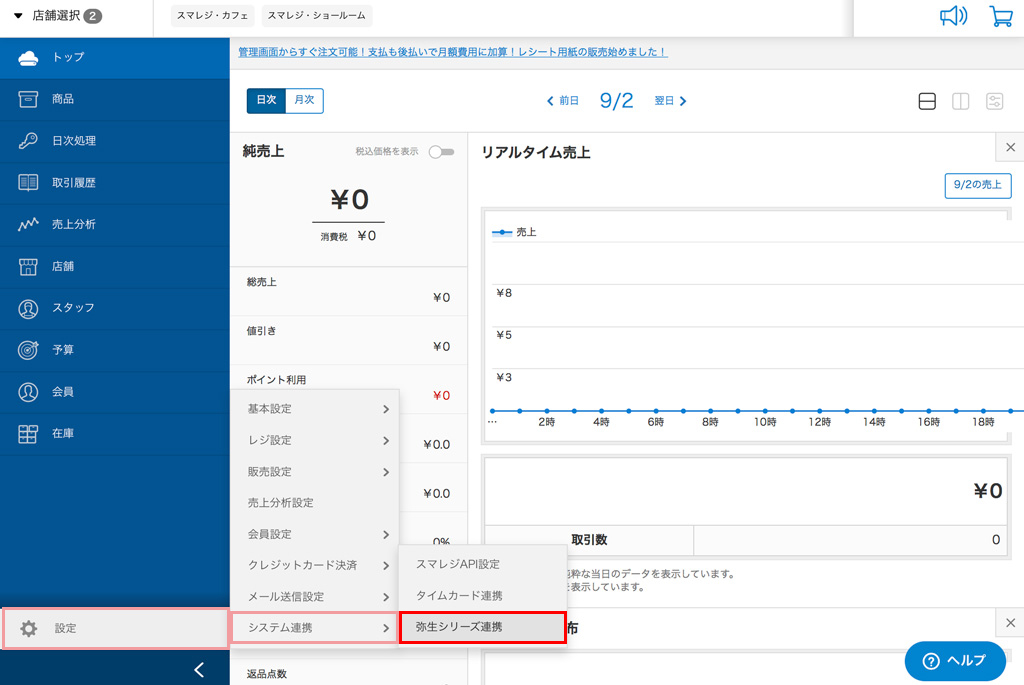Open the shopping cart icon
The height and width of the screenshot is (685, 1024).
pyautogui.click(x=1000, y=16)
